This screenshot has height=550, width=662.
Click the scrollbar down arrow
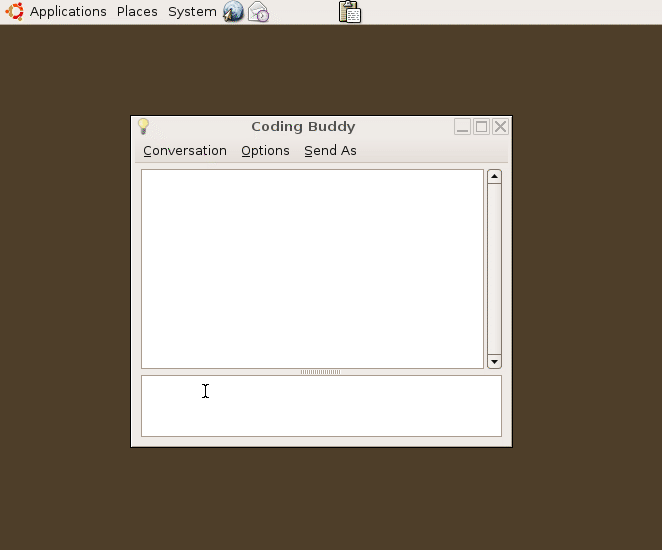click(494, 361)
